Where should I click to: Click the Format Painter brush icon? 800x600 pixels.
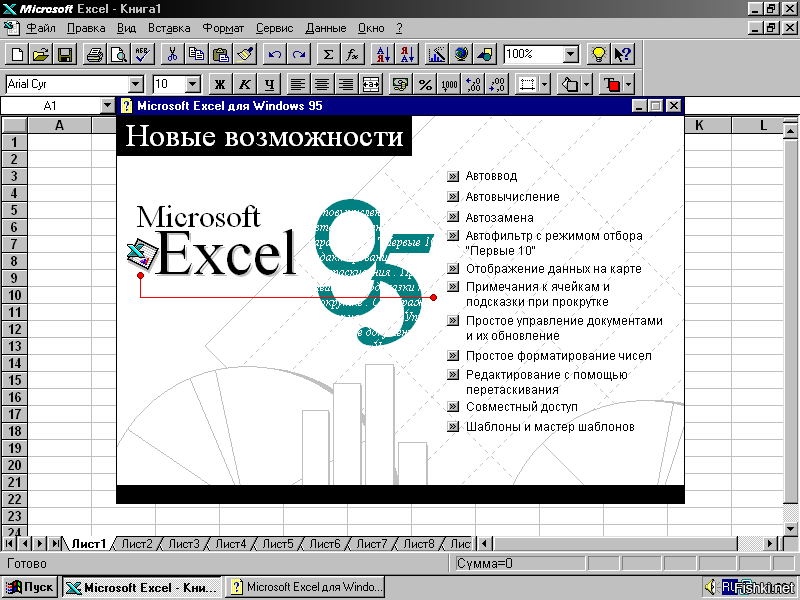244,54
